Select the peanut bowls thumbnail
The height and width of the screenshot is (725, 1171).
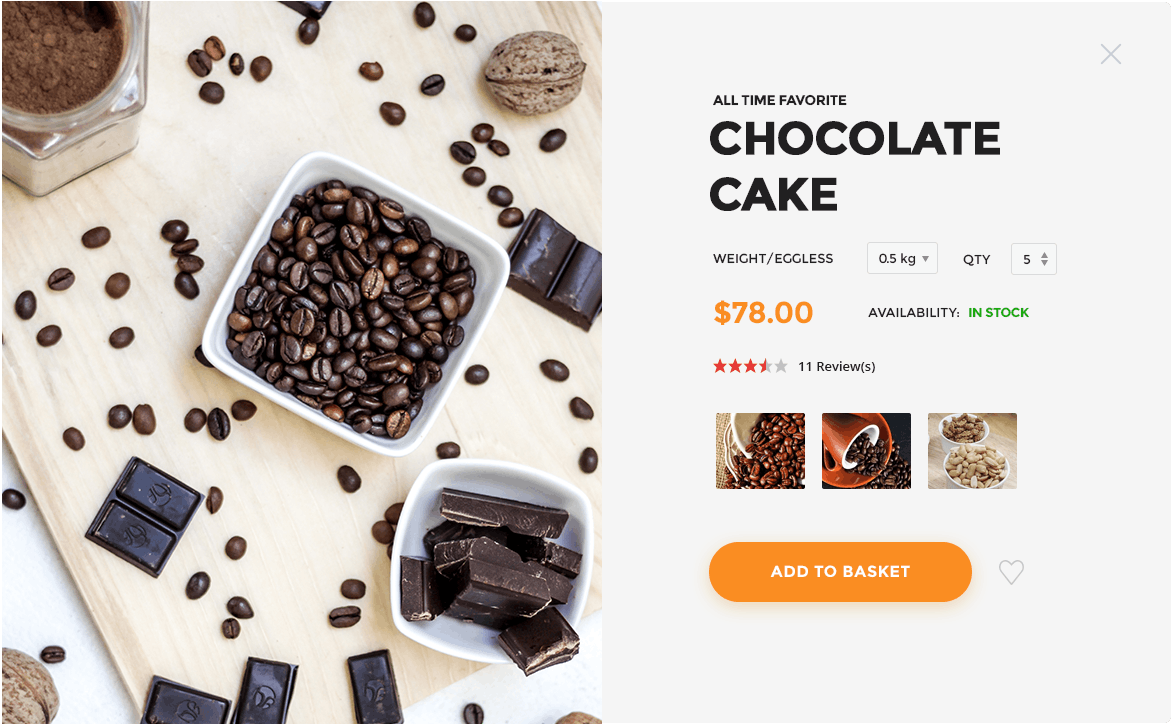pos(972,451)
